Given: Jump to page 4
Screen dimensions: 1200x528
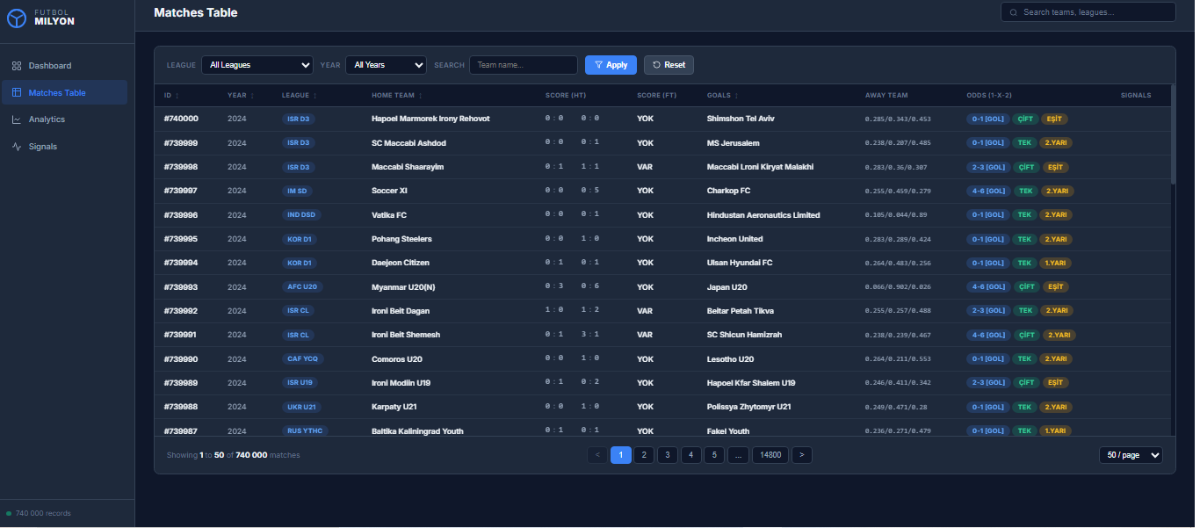Looking at the screenshot, I should click(691, 455).
